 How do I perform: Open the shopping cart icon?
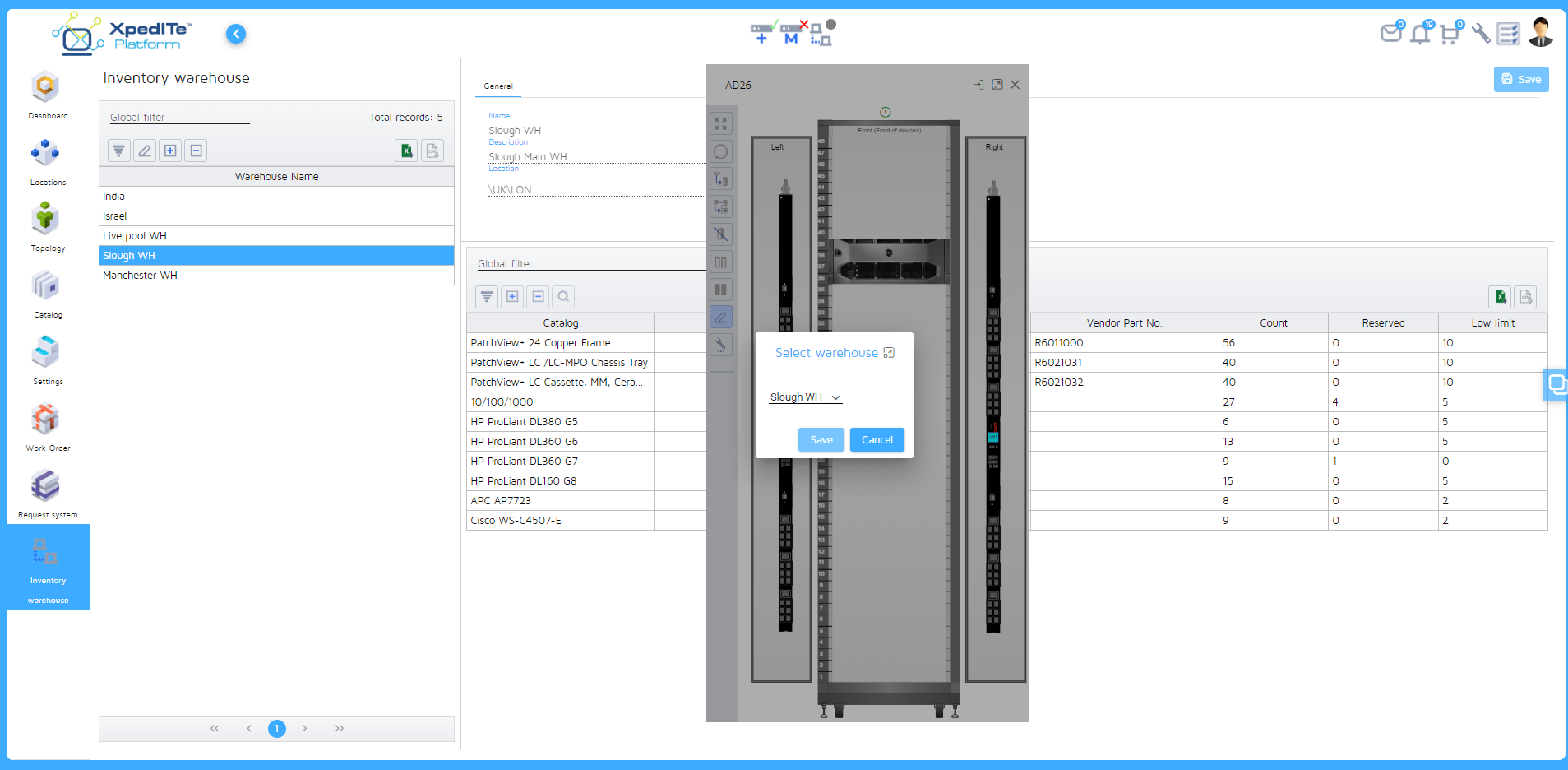(1450, 34)
